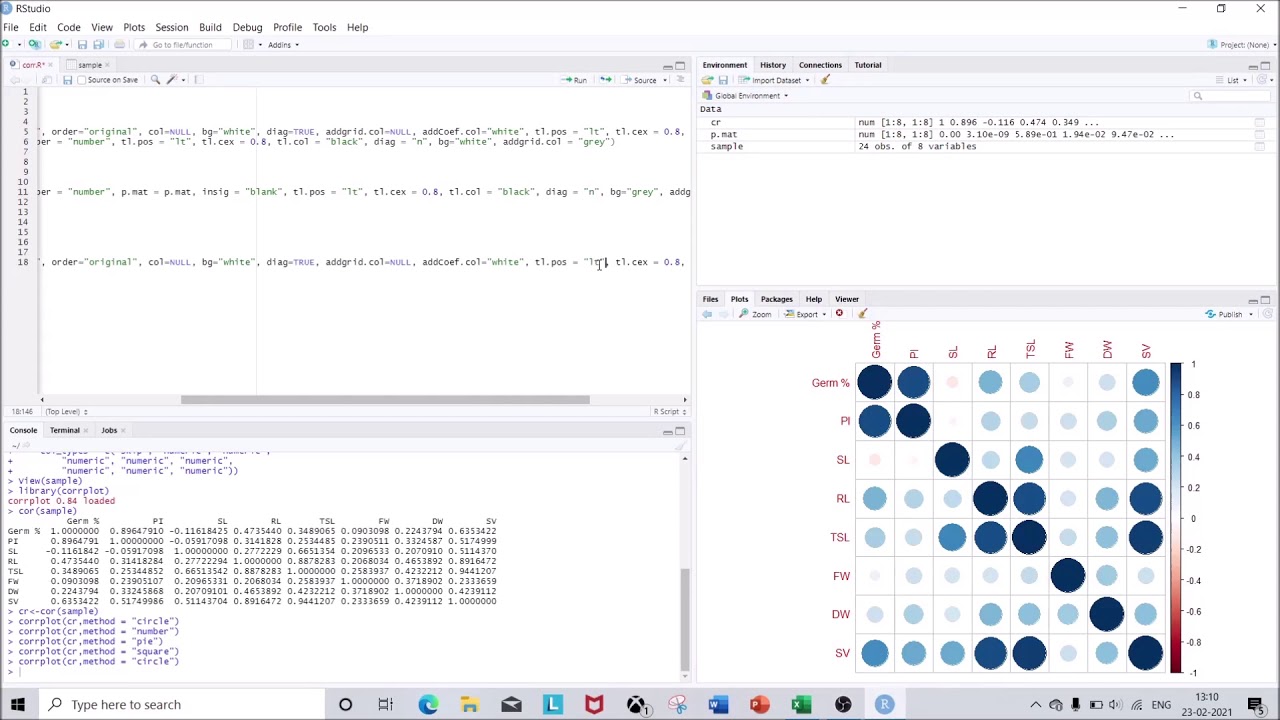Click the Environment search box

pos(1230,96)
